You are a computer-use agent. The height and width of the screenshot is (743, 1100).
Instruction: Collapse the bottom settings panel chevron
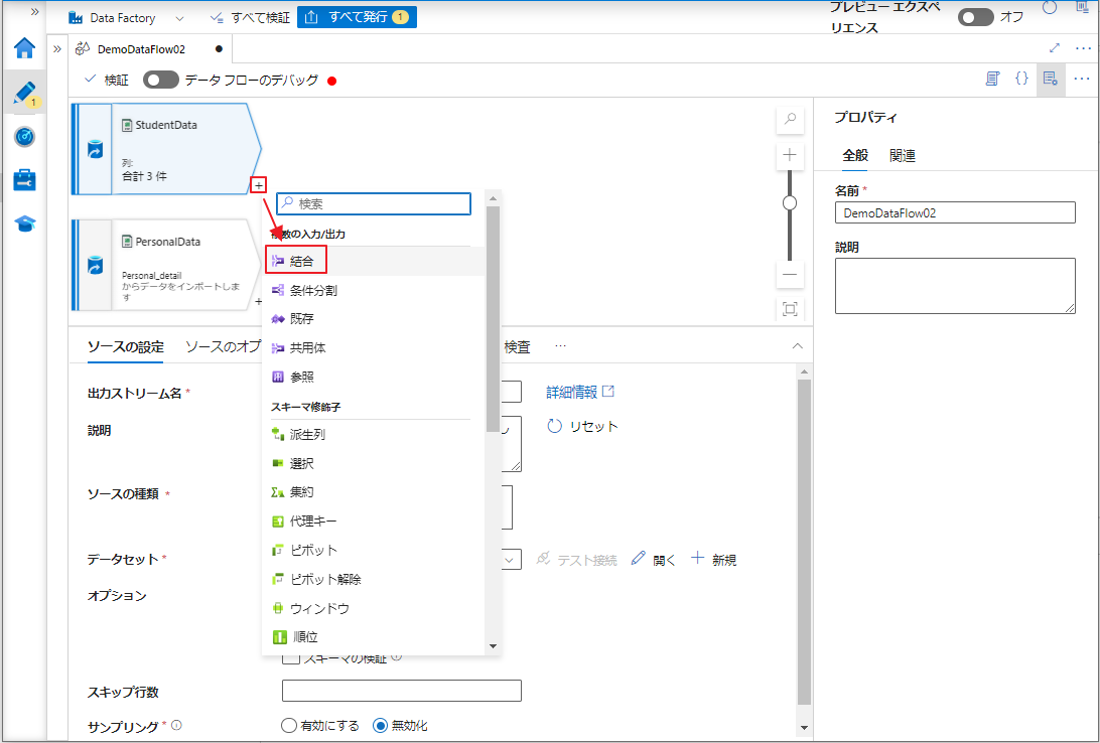(x=797, y=346)
